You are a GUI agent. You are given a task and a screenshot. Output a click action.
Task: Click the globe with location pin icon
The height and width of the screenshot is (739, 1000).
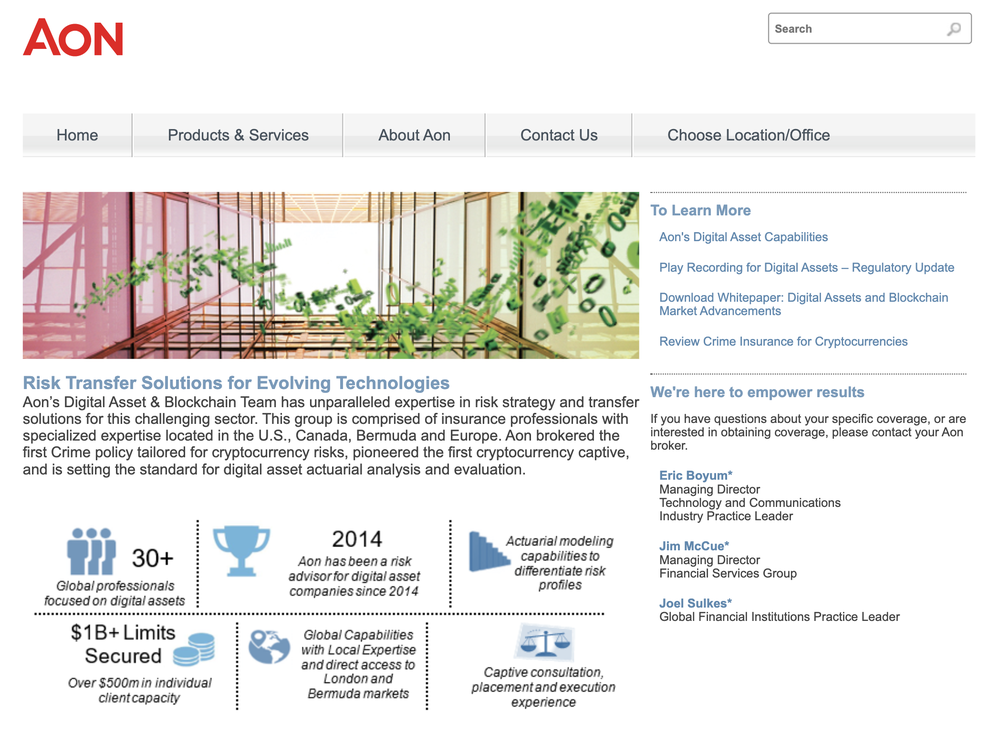pos(269,647)
